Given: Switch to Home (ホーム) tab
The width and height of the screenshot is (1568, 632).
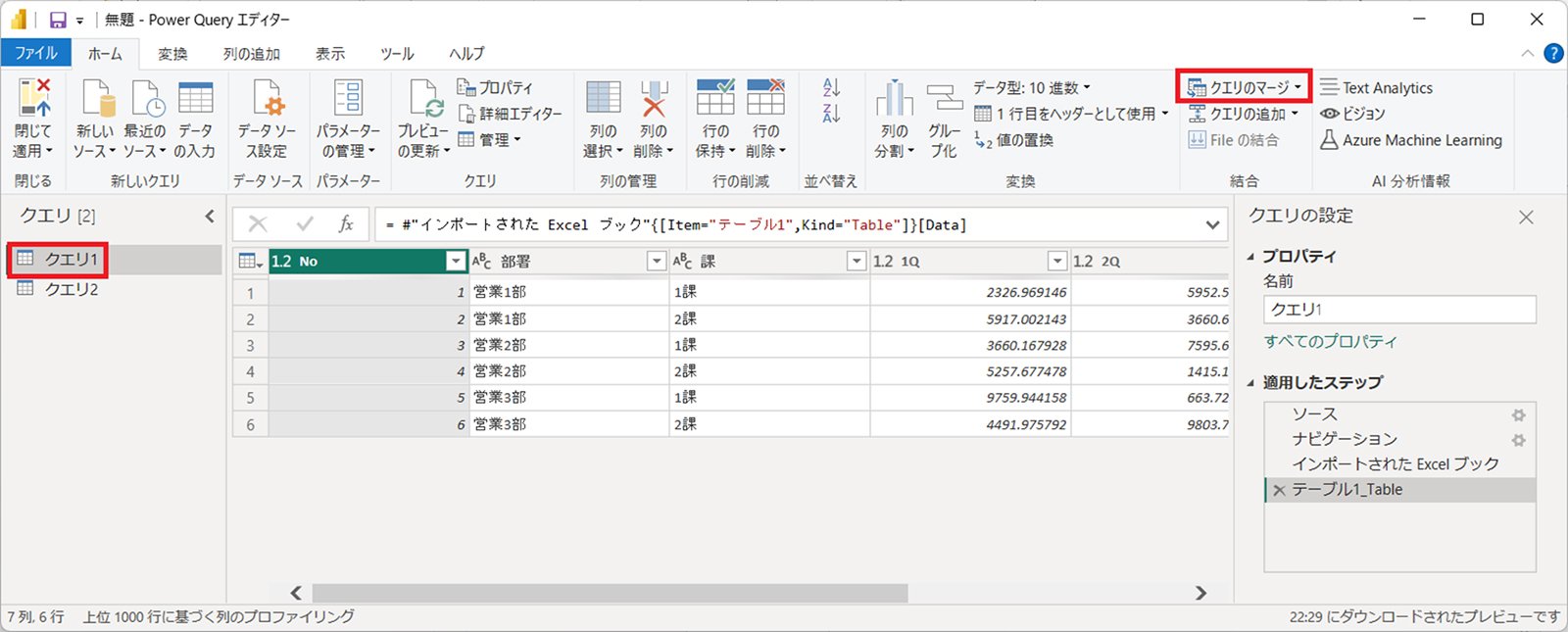Looking at the screenshot, I should (105, 53).
